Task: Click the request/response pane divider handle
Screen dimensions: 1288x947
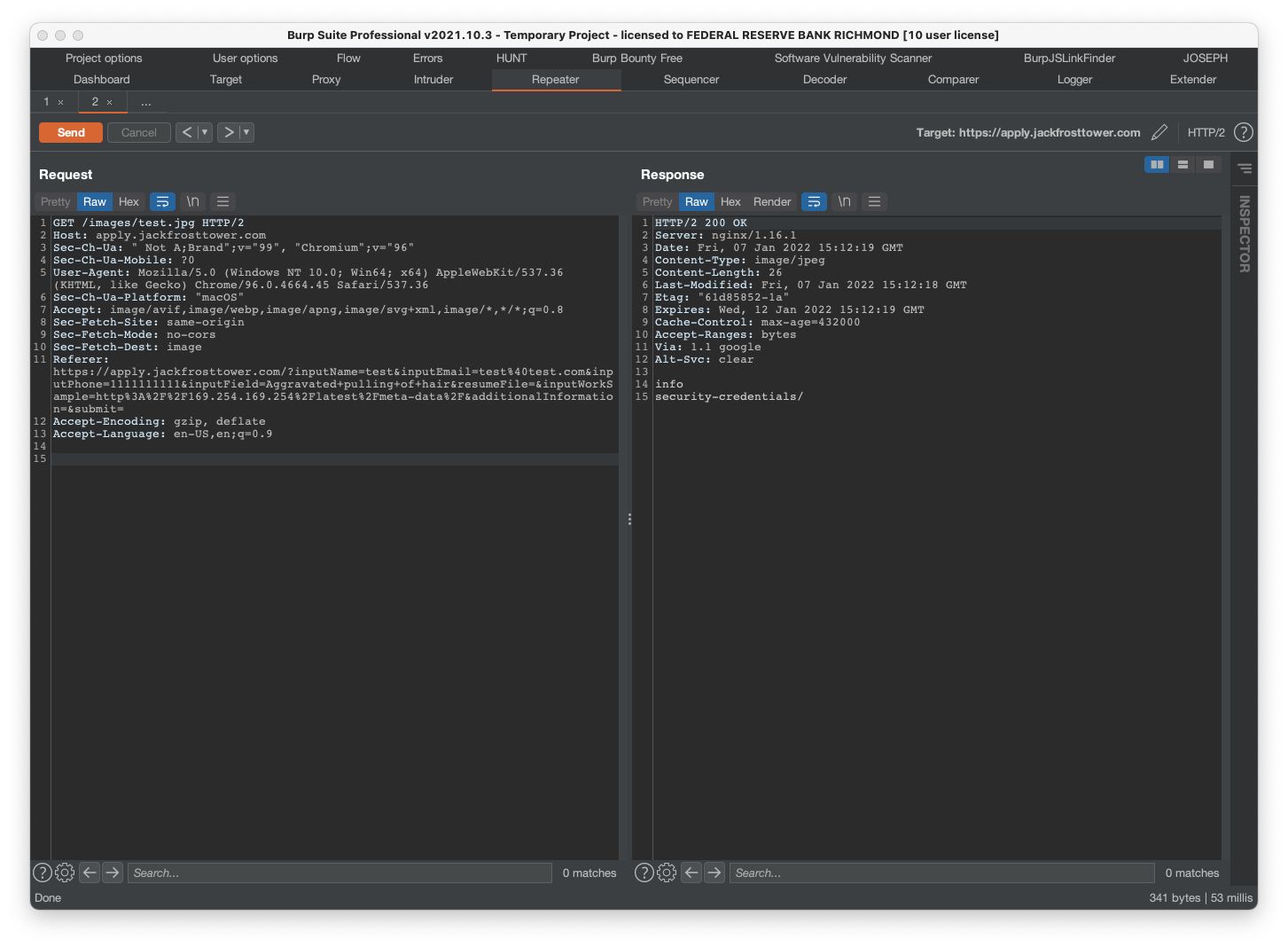Action: click(x=629, y=519)
